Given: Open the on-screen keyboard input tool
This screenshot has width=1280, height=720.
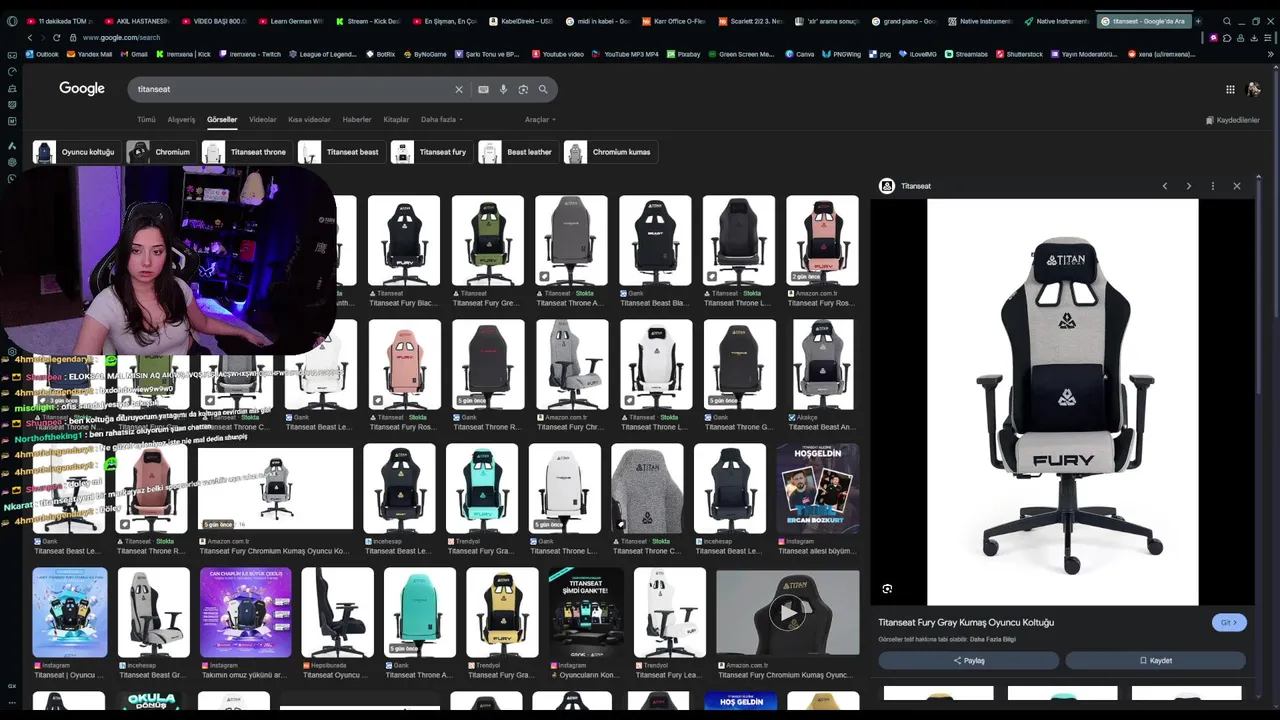Looking at the screenshot, I should pos(483,89).
